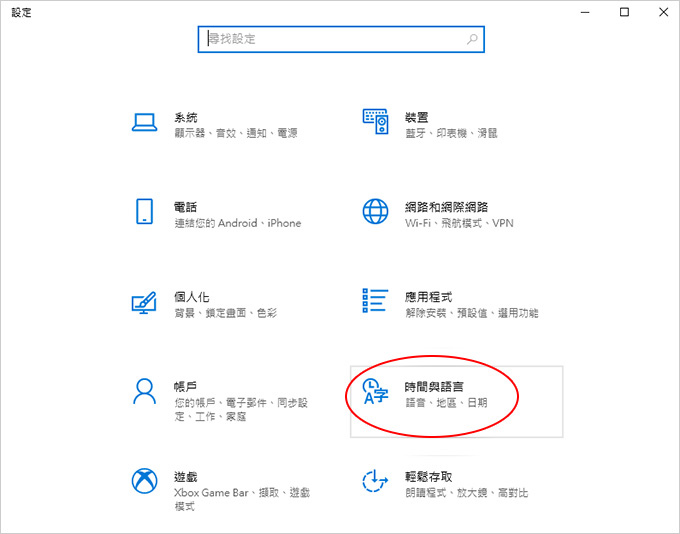Click the magnifier icon in search box
Screen dimensions: 680x534
click(x=472, y=39)
